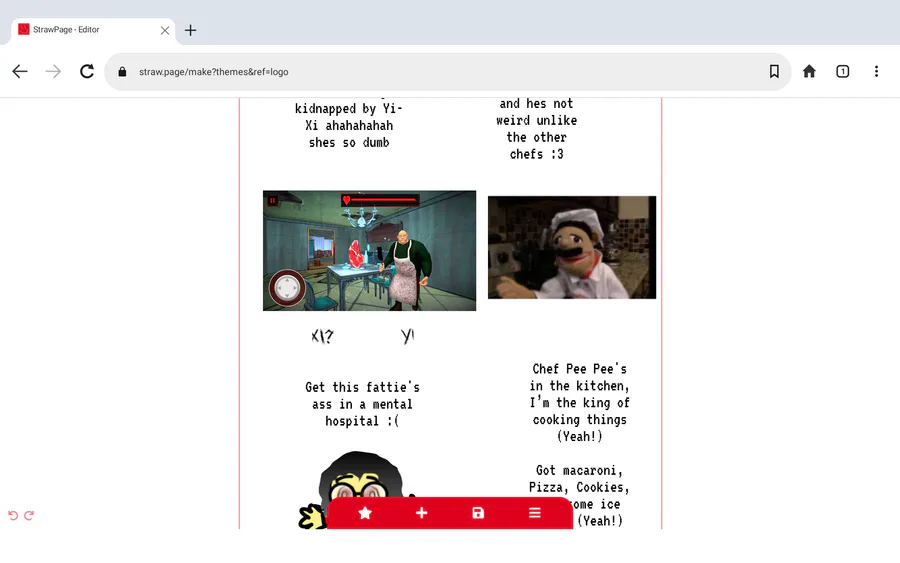This screenshot has height=563, width=900.
Task: Select 'Get this fattie's' text block
Action: 362,404
